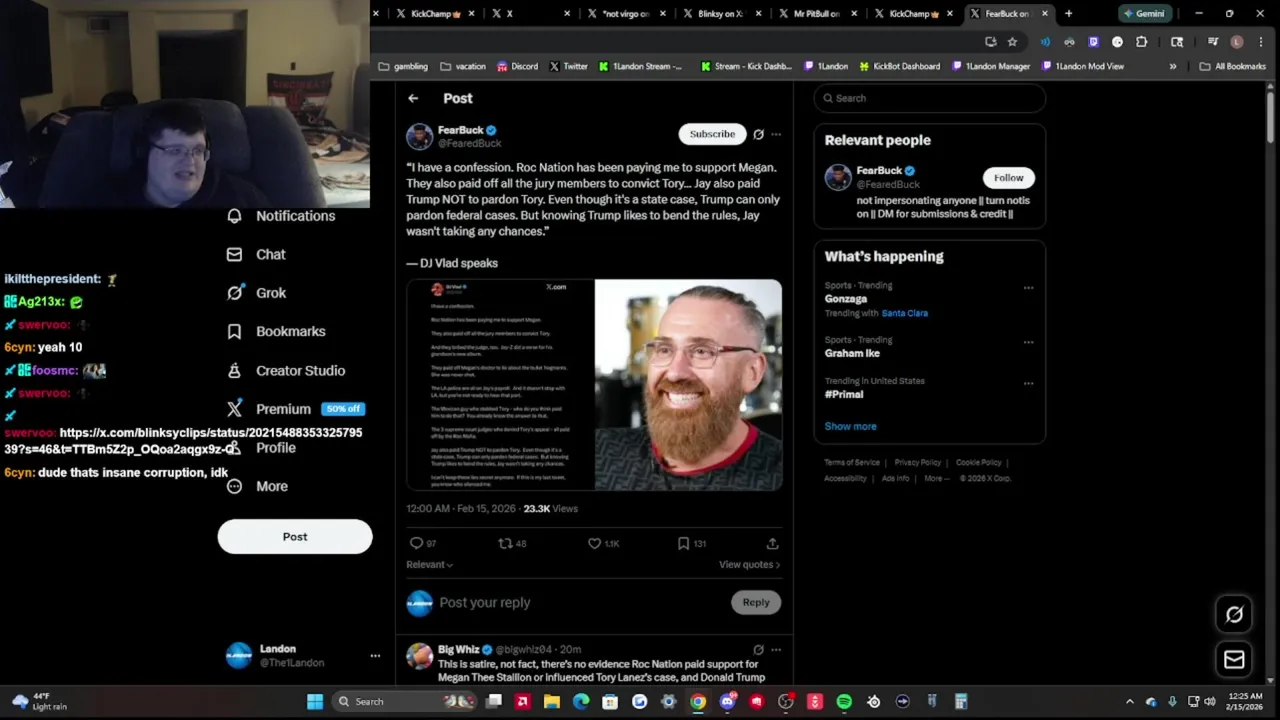Click the white Post button in sidebar

[x=295, y=537]
